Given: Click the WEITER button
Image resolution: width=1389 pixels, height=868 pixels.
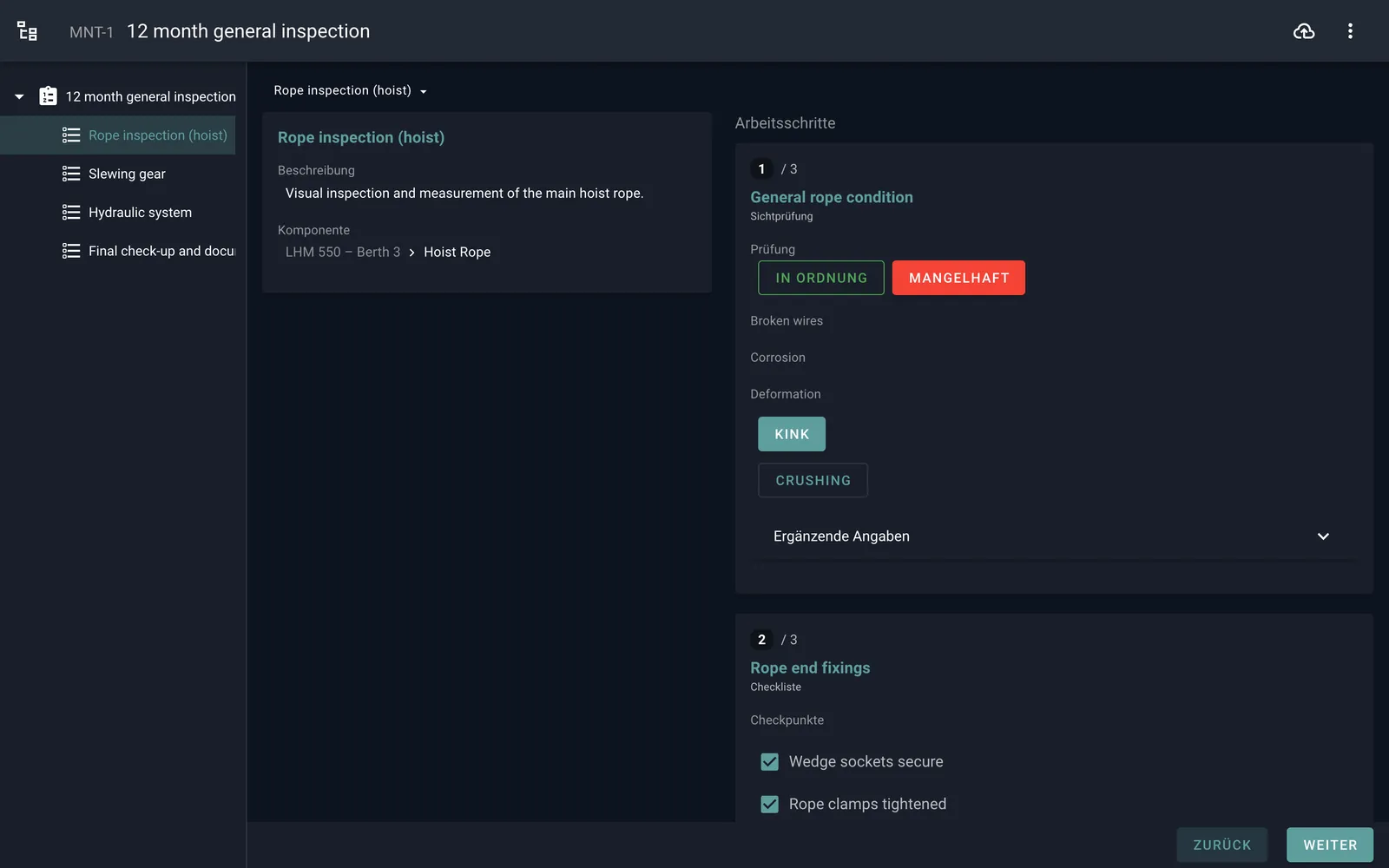Looking at the screenshot, I should [x=1330, y=845].
